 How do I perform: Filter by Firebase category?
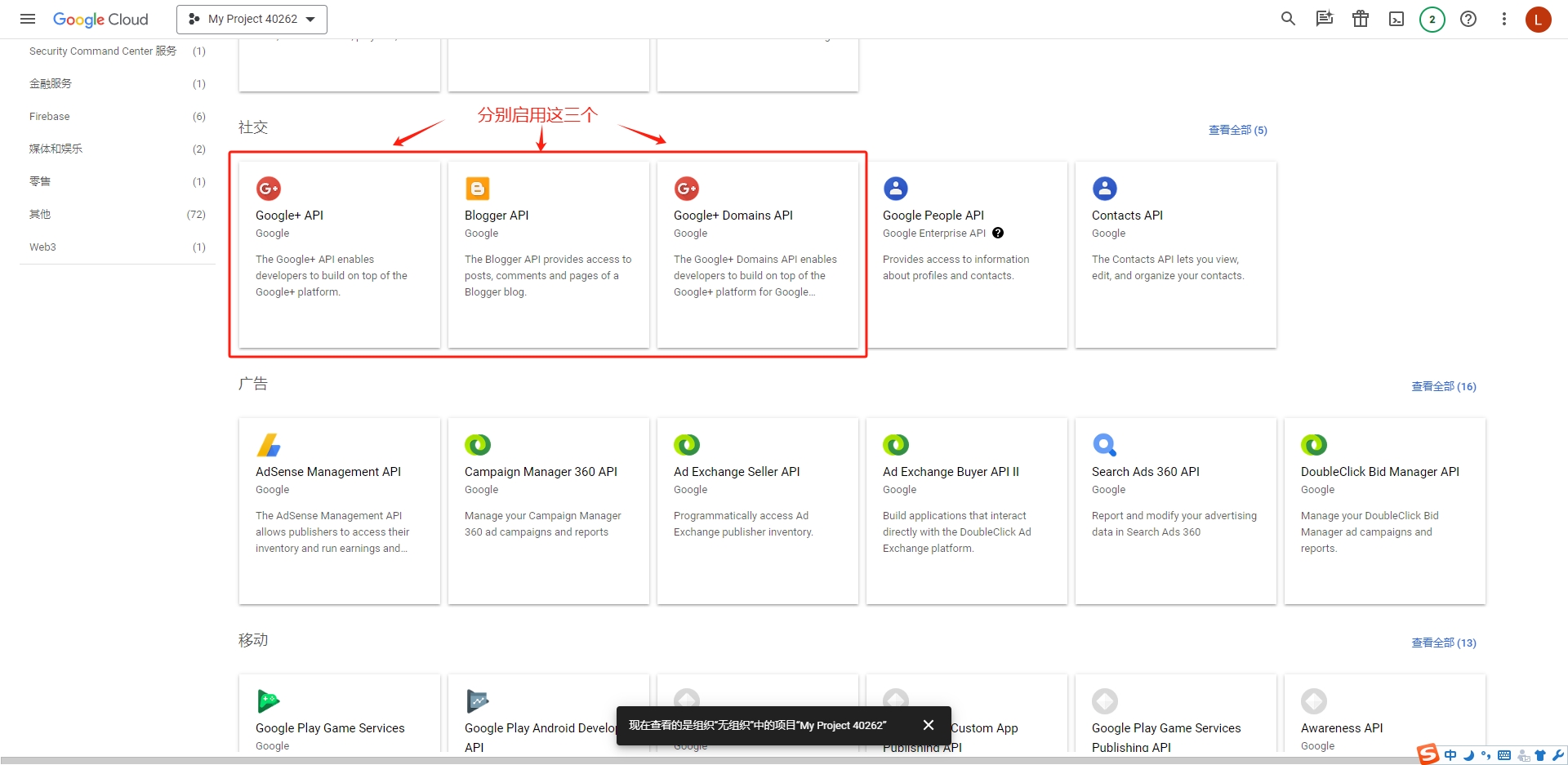pos(117,116)
